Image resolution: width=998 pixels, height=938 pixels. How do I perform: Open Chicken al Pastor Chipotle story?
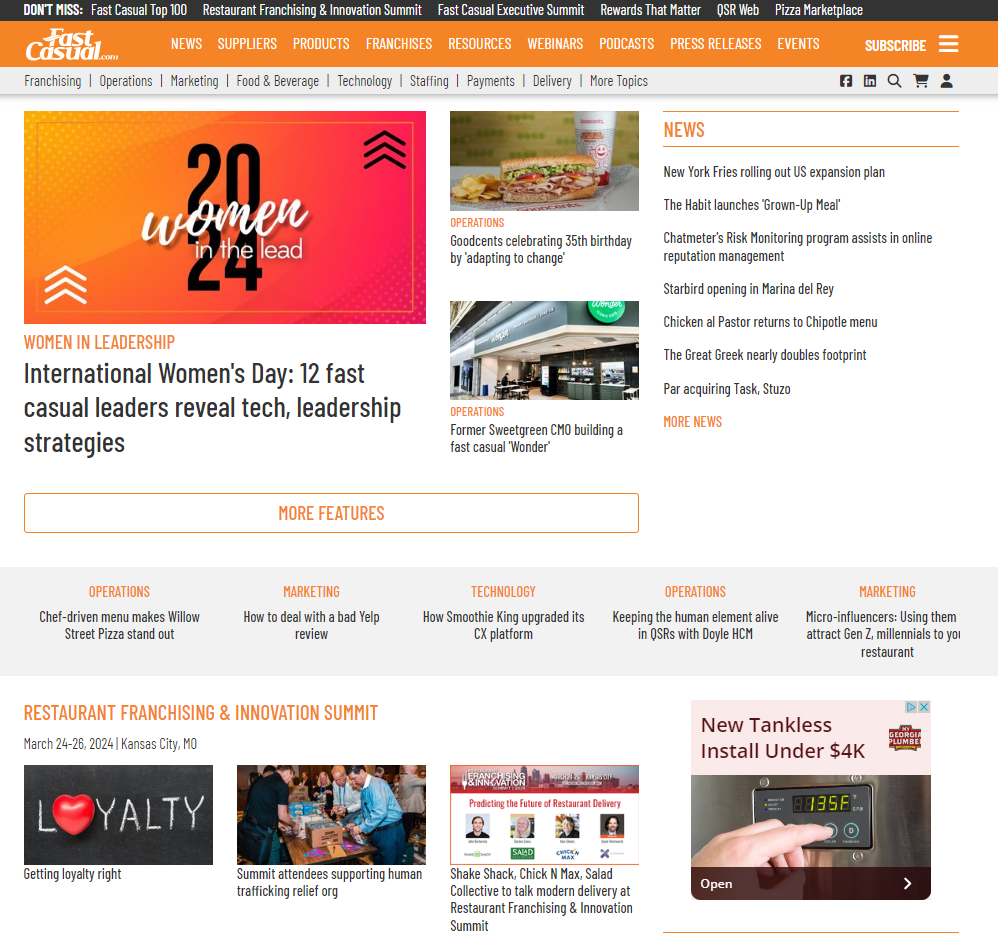(770, 322)
